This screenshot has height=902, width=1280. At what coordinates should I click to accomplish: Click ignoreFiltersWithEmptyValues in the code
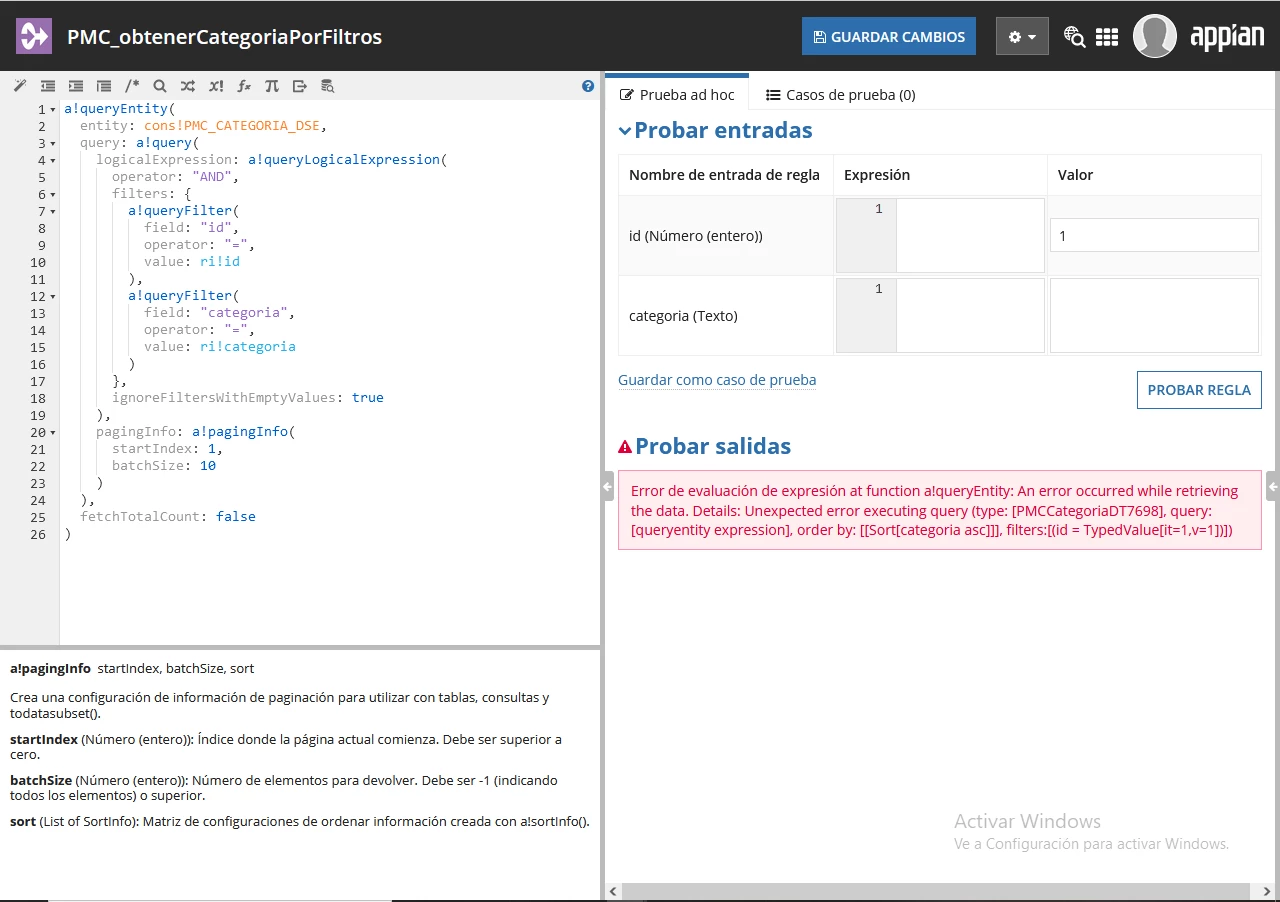pos(223,398)
